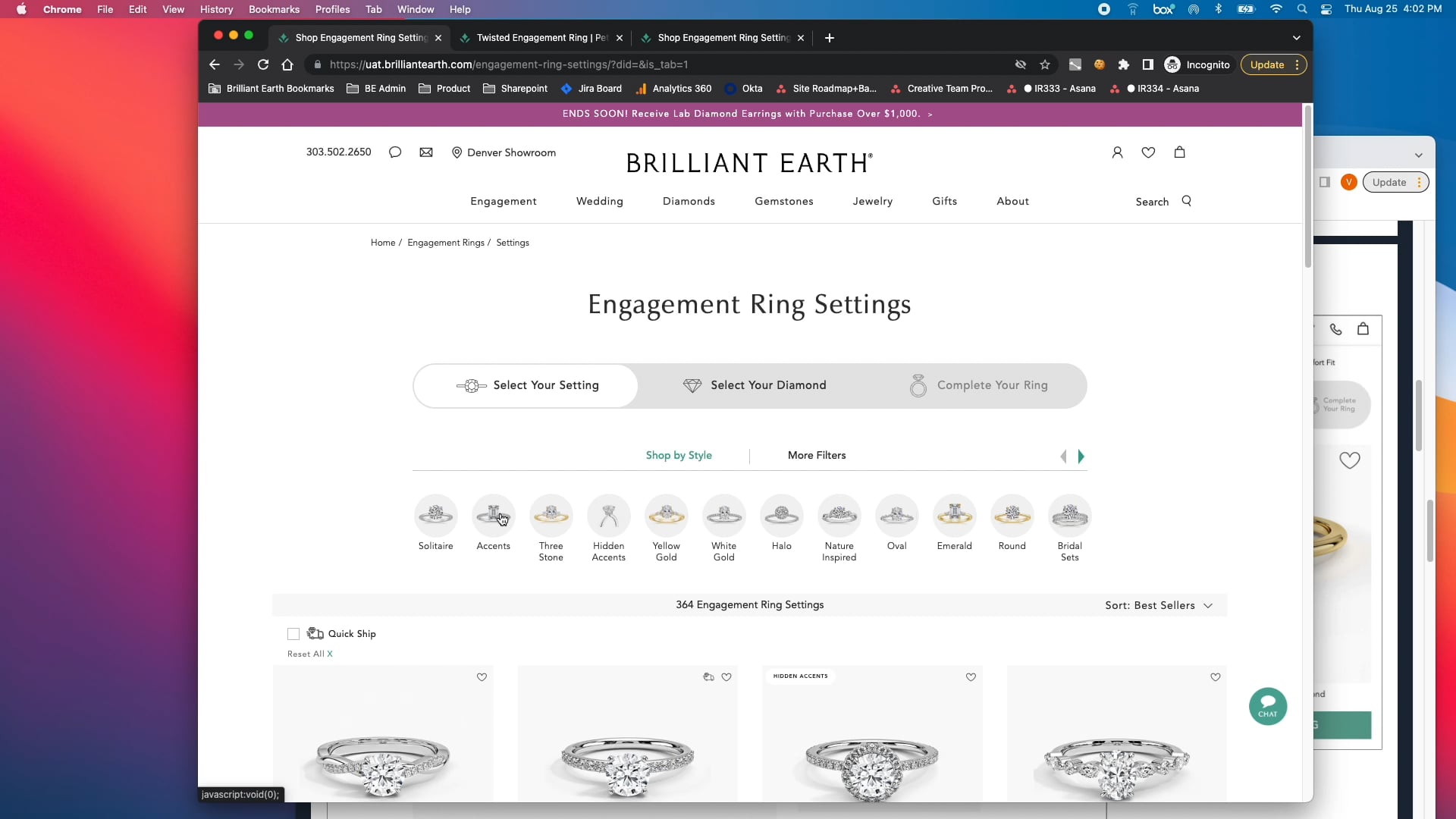Bookmark page with the star icon
Image resolution: width=1456 pixels, height=819 pixels.
tap(1045, 64)
